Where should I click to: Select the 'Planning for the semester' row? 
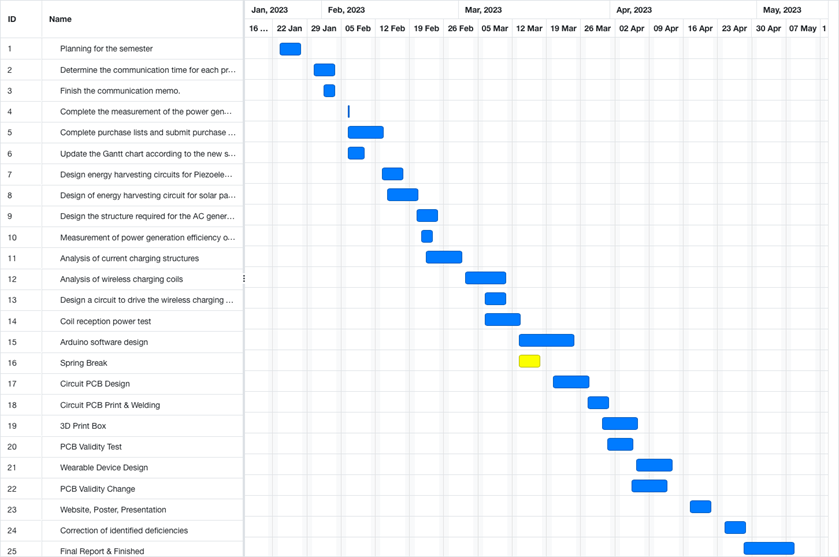coord(106,49)
